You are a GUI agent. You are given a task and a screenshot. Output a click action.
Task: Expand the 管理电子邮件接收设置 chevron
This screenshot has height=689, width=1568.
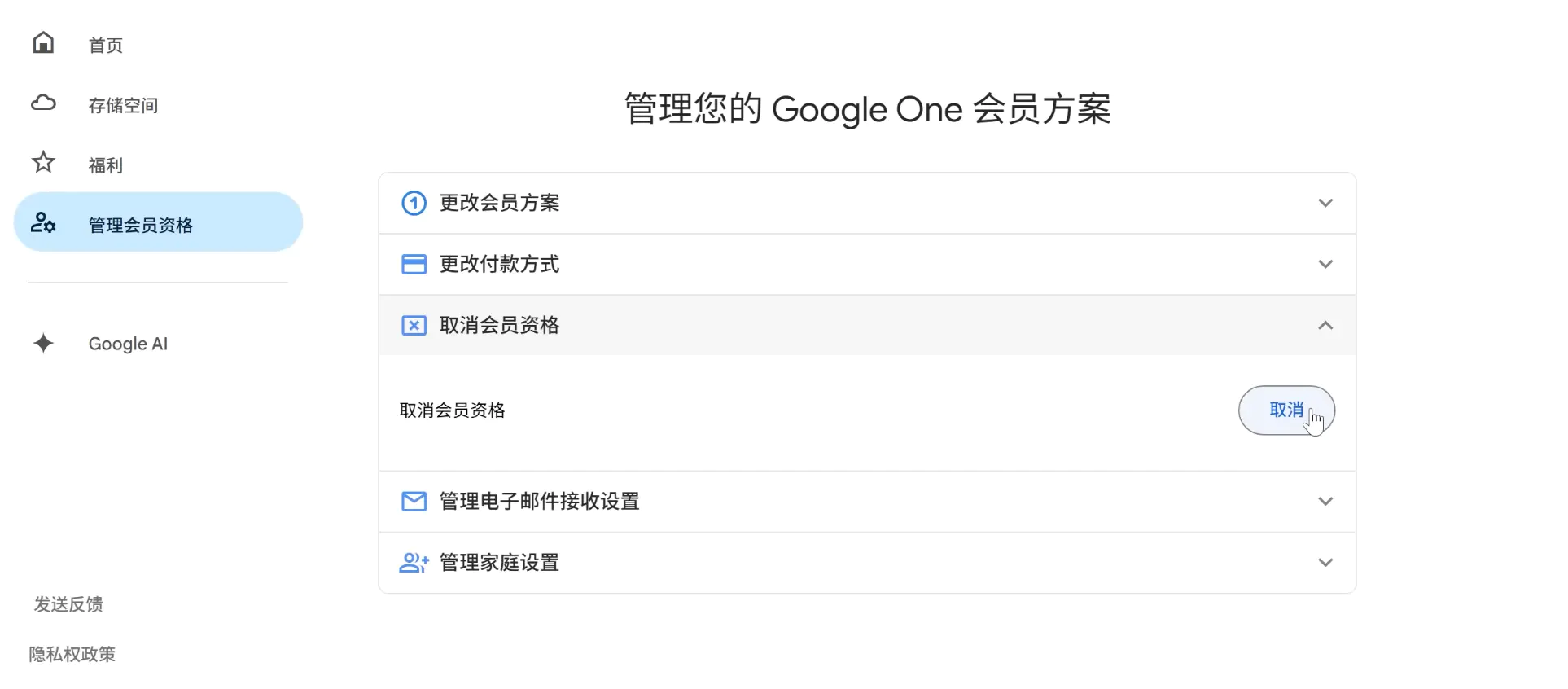(1325, 501)
